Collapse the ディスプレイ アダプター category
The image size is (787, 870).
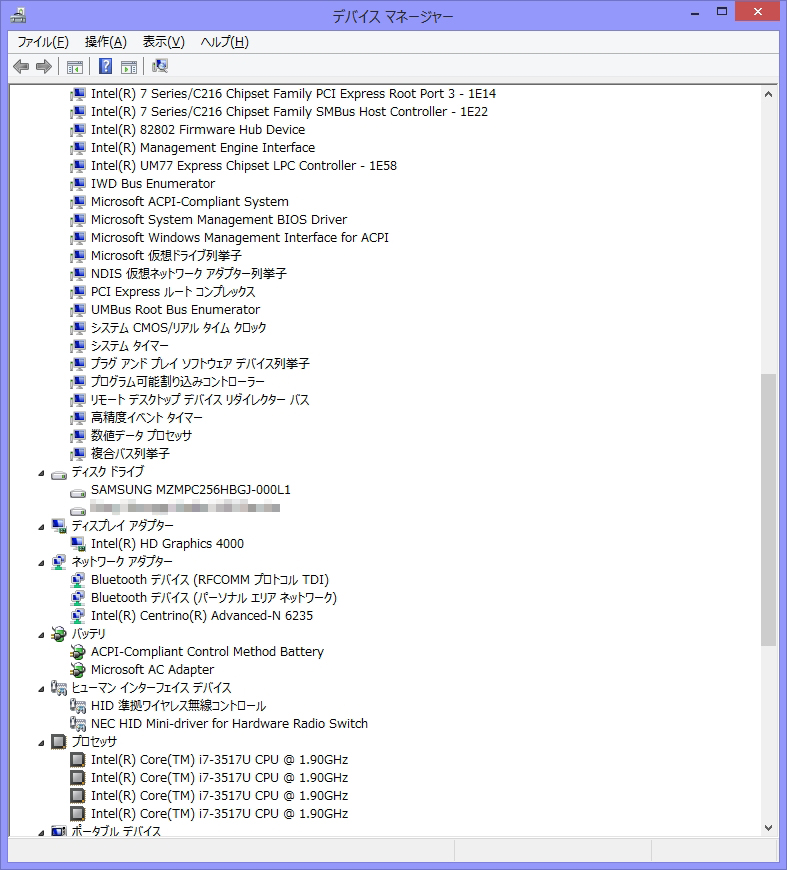pyautogui.click(x=41, y=527)
